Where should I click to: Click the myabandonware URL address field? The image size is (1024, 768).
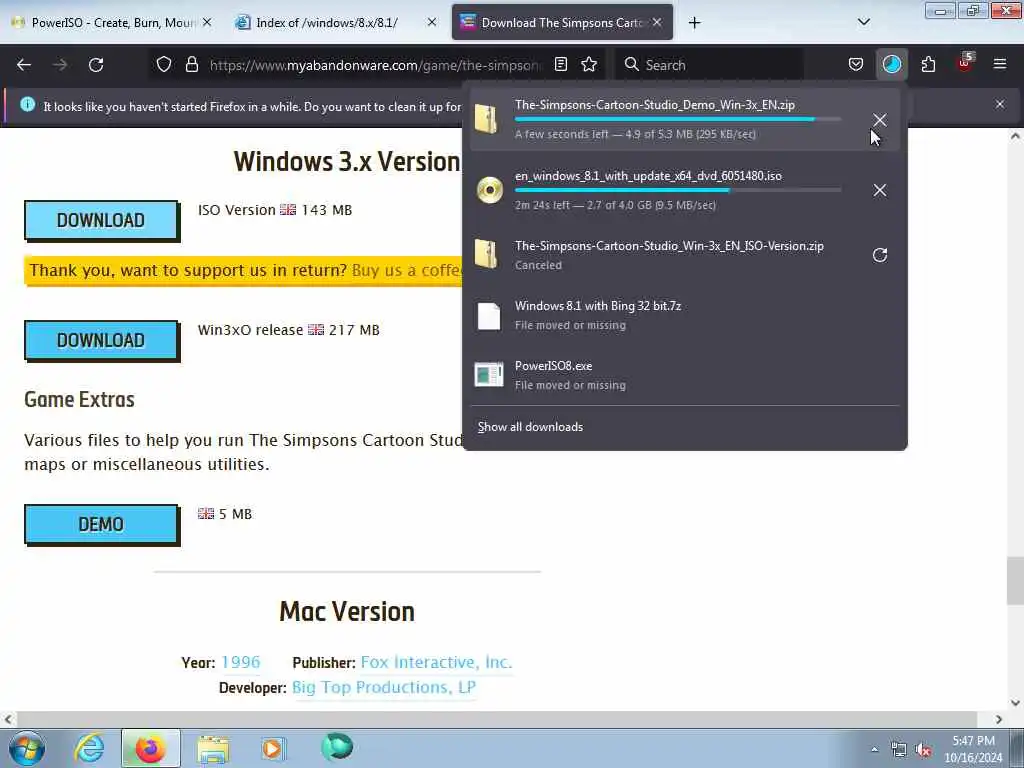coord(376,65)
